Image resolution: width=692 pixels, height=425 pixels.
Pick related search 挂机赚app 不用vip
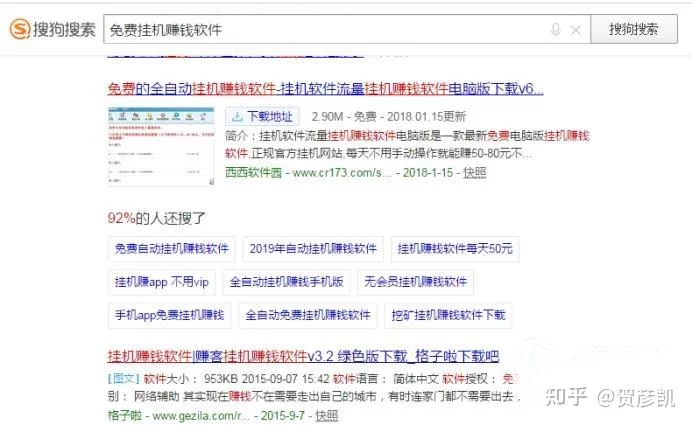(161, 282)
